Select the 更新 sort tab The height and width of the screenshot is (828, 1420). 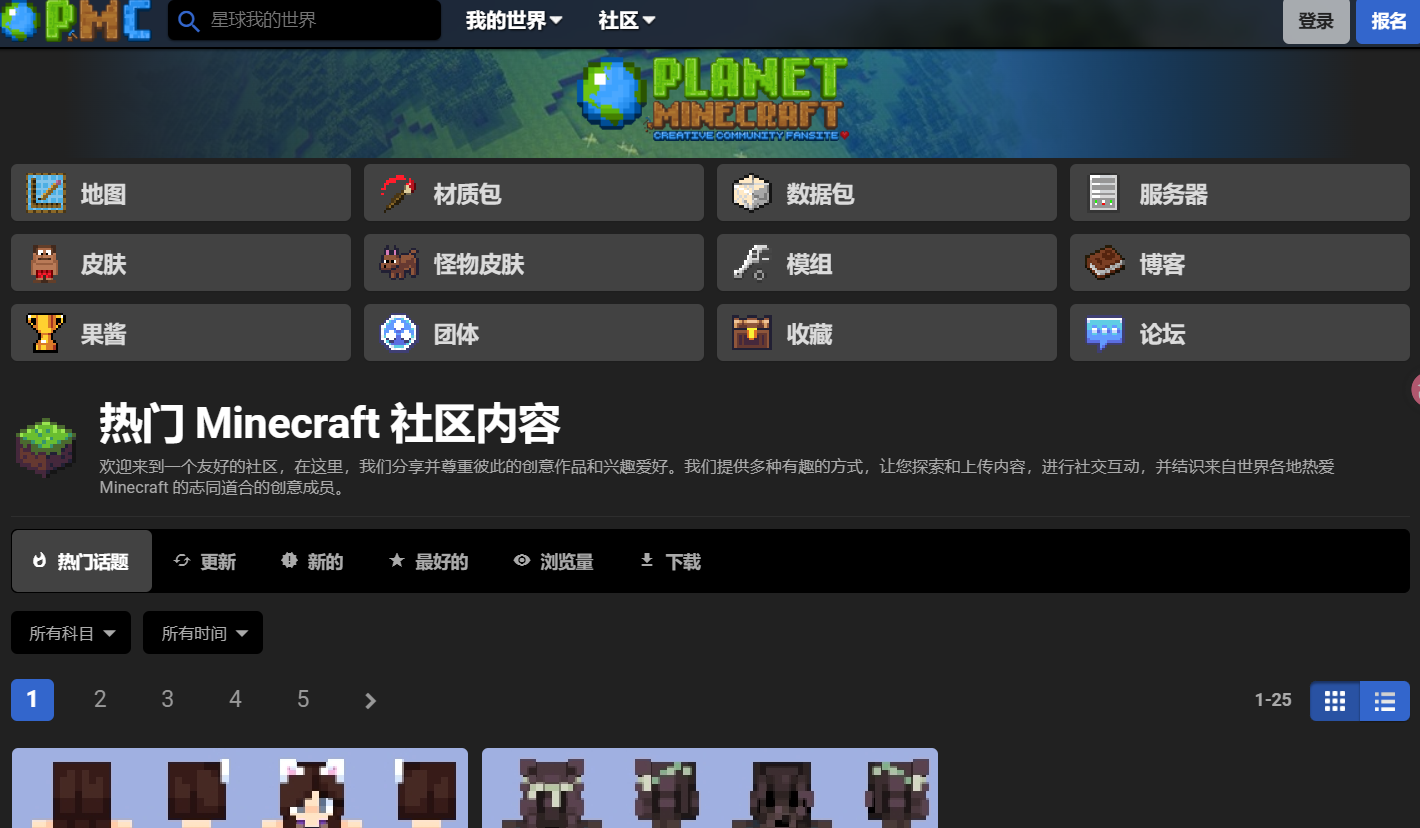205,561
